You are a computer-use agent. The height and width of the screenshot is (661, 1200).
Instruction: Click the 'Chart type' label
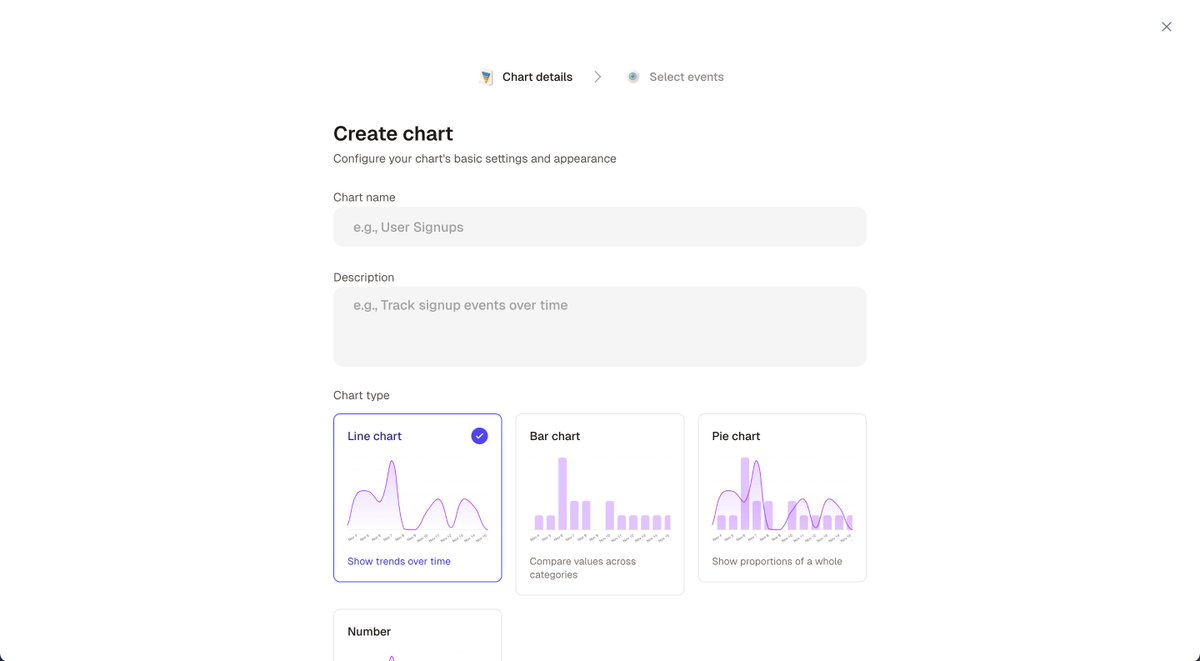click(362, 396)
